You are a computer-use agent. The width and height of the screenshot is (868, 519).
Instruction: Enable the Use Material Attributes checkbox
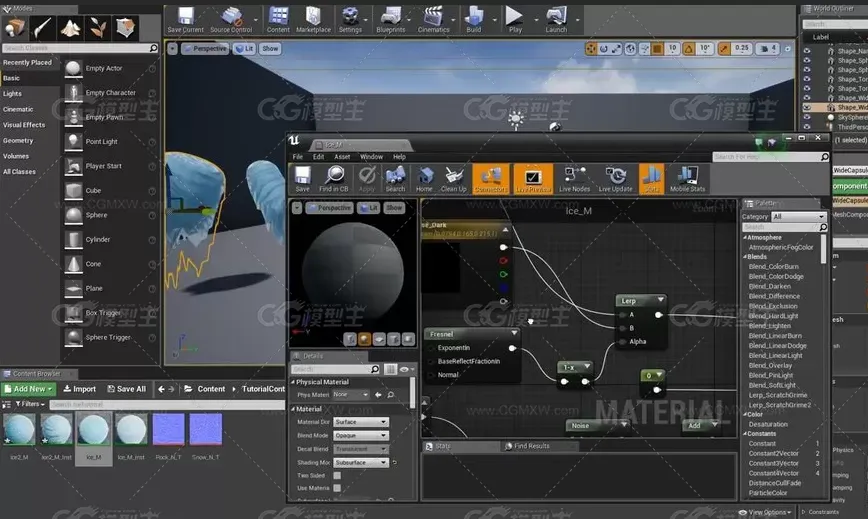click(x=337, y=488)
